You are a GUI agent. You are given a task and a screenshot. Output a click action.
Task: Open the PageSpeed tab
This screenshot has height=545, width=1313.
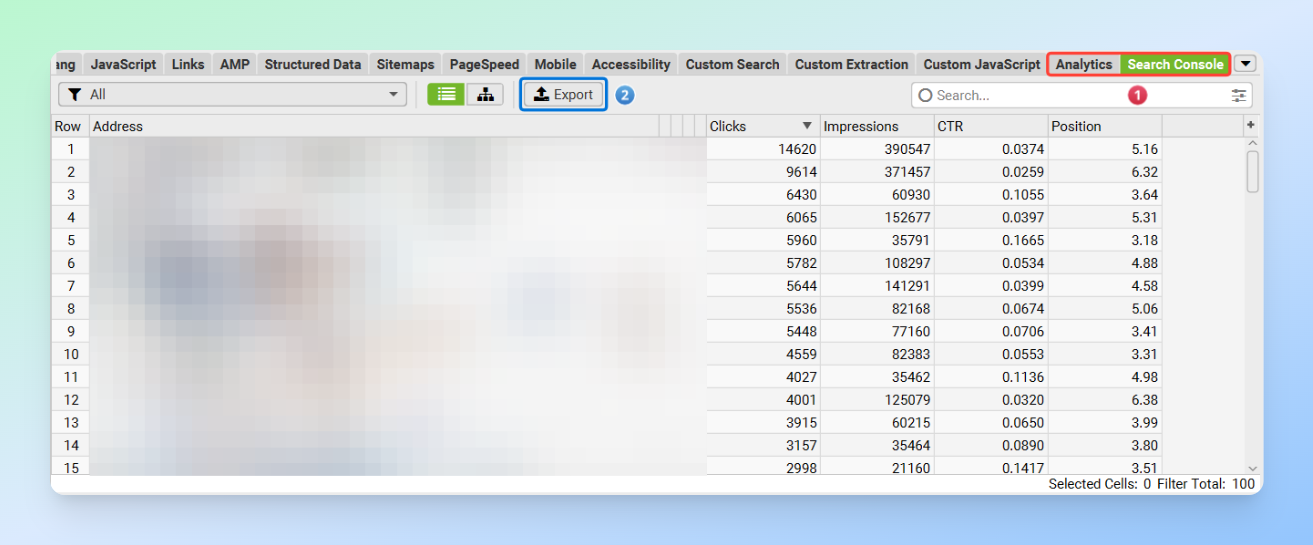click(484, 64)
